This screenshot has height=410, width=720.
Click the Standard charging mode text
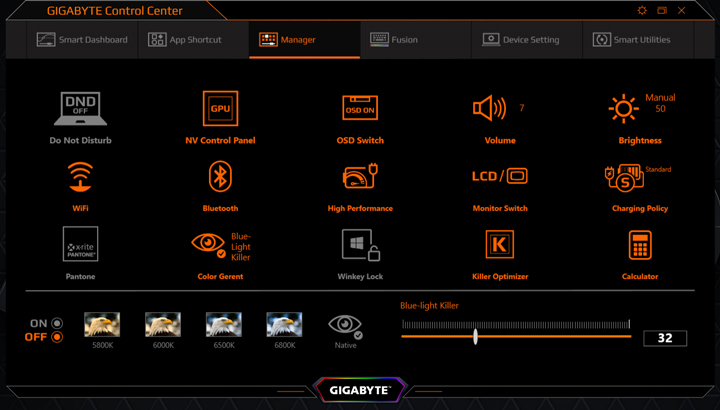(658, 169)
